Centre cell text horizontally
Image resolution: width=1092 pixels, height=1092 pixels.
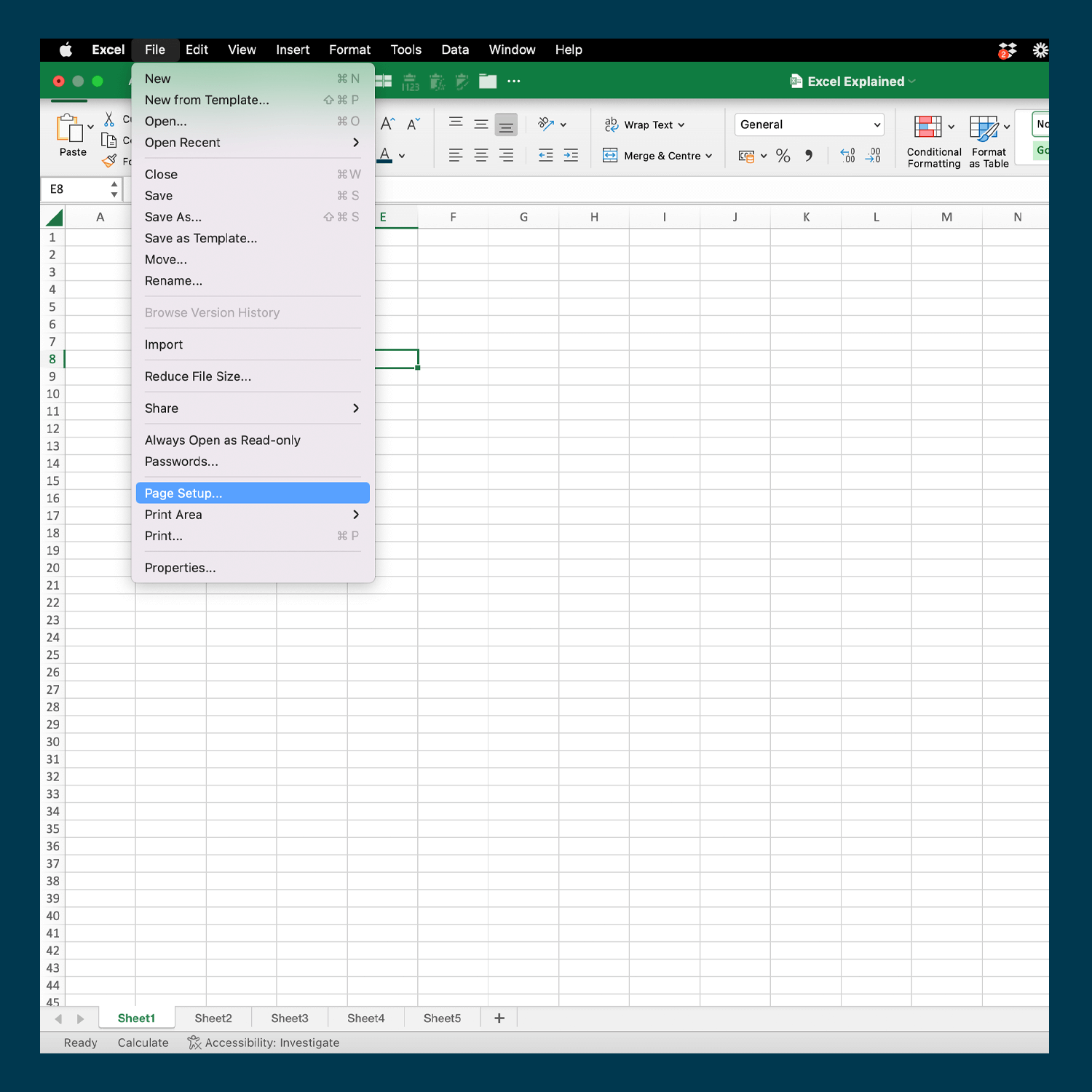pos(480,155)
